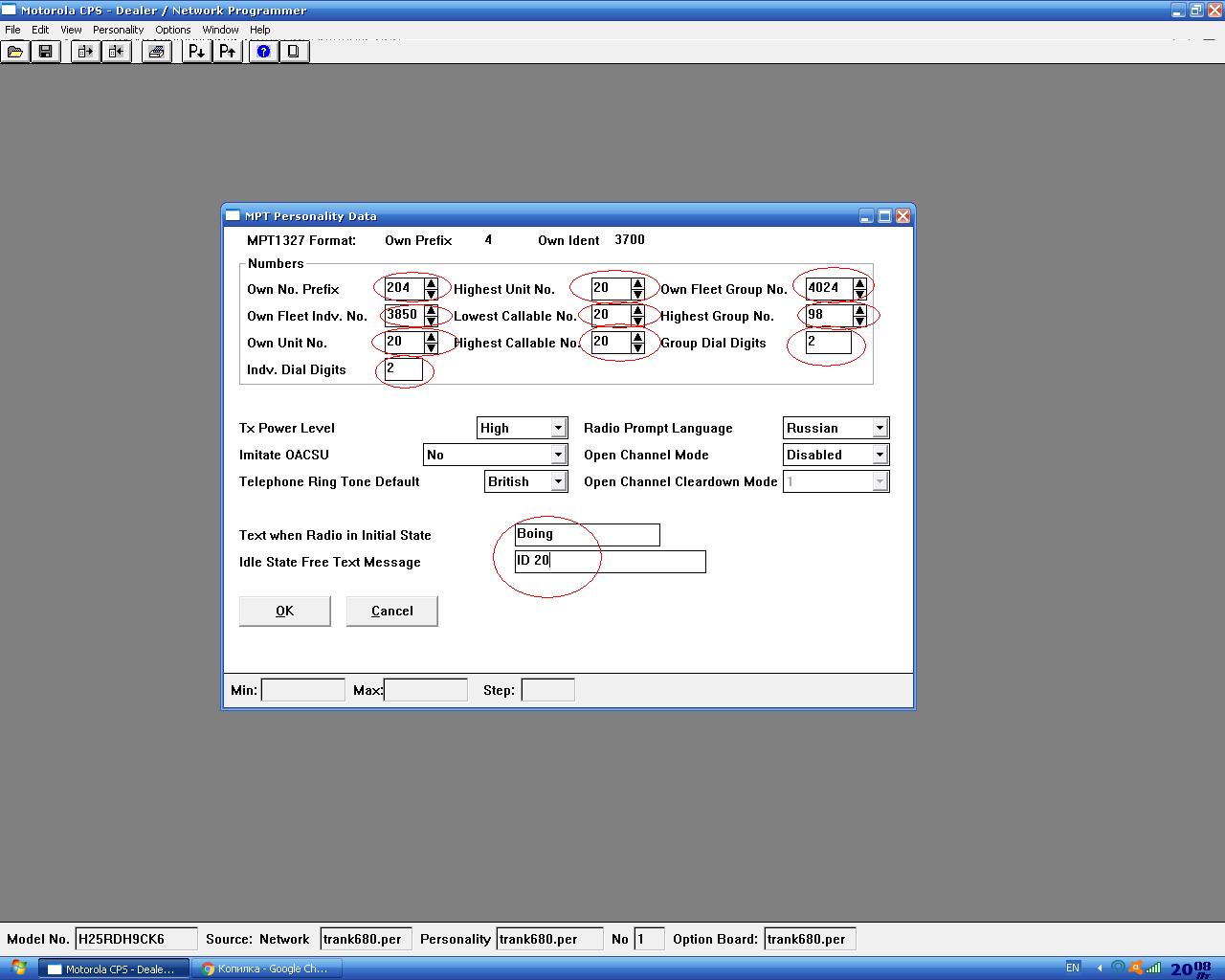Click the Read from radio toolbar icon

click(x=86, y=52)
